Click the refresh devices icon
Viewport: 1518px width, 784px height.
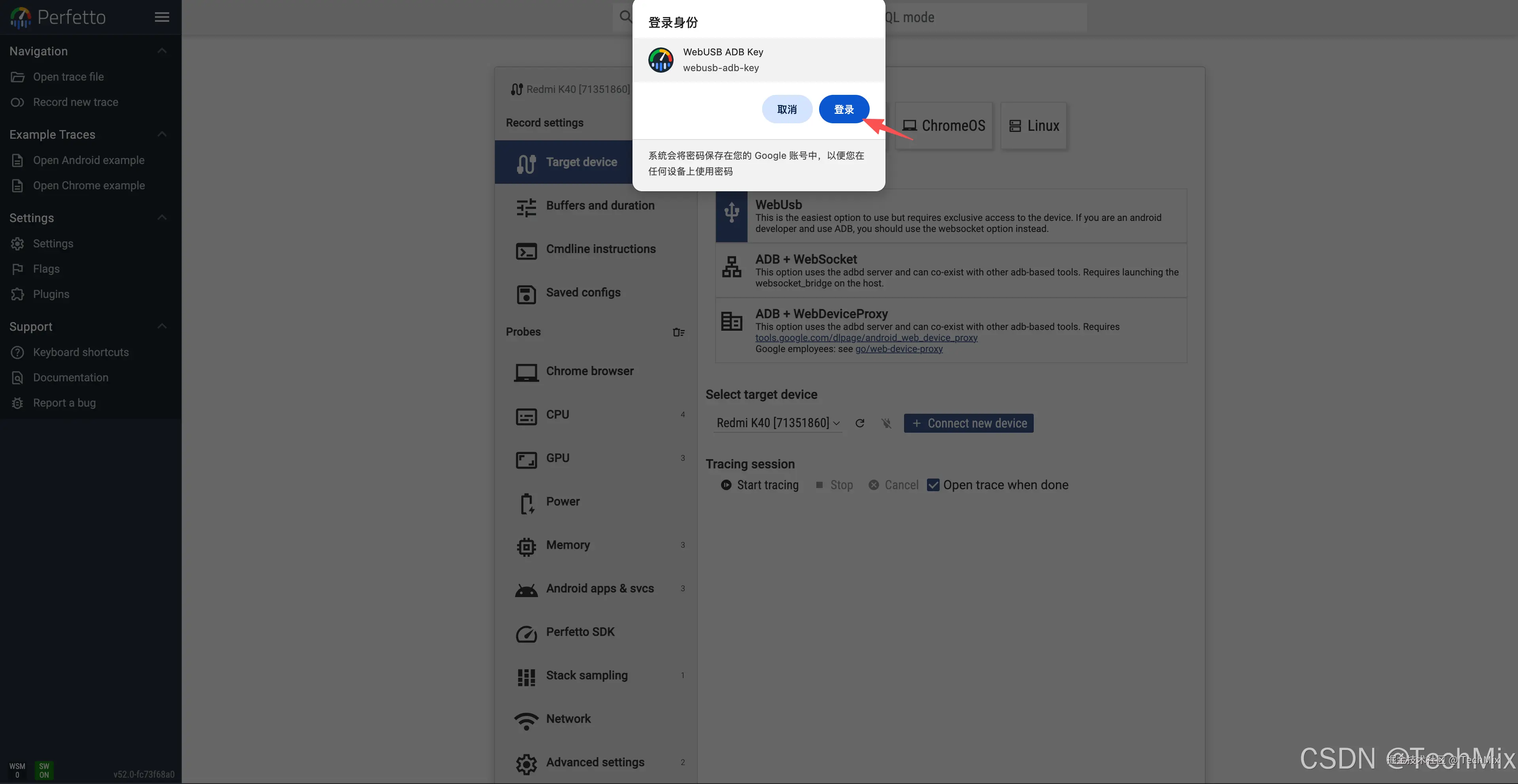click(860, 424)
